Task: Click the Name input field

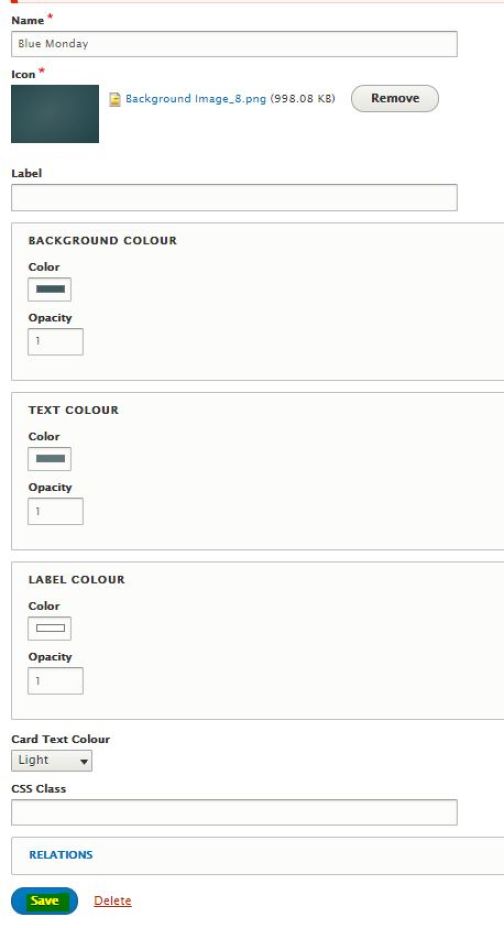Action: (x=234, y=44)
